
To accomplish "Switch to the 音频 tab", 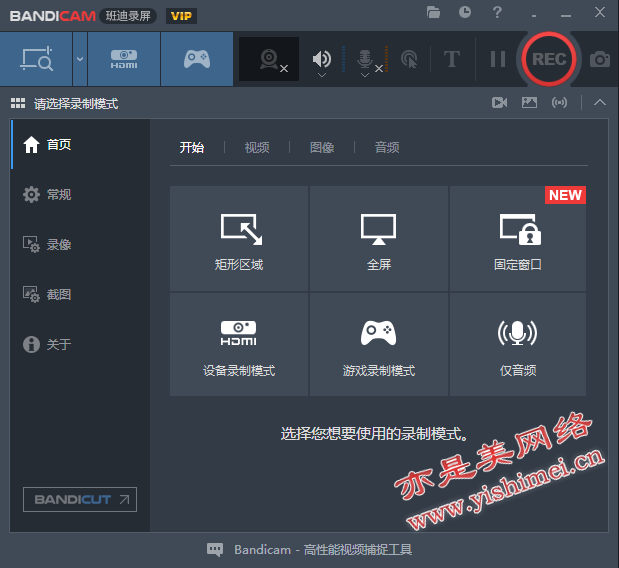I will coord(387,148).
